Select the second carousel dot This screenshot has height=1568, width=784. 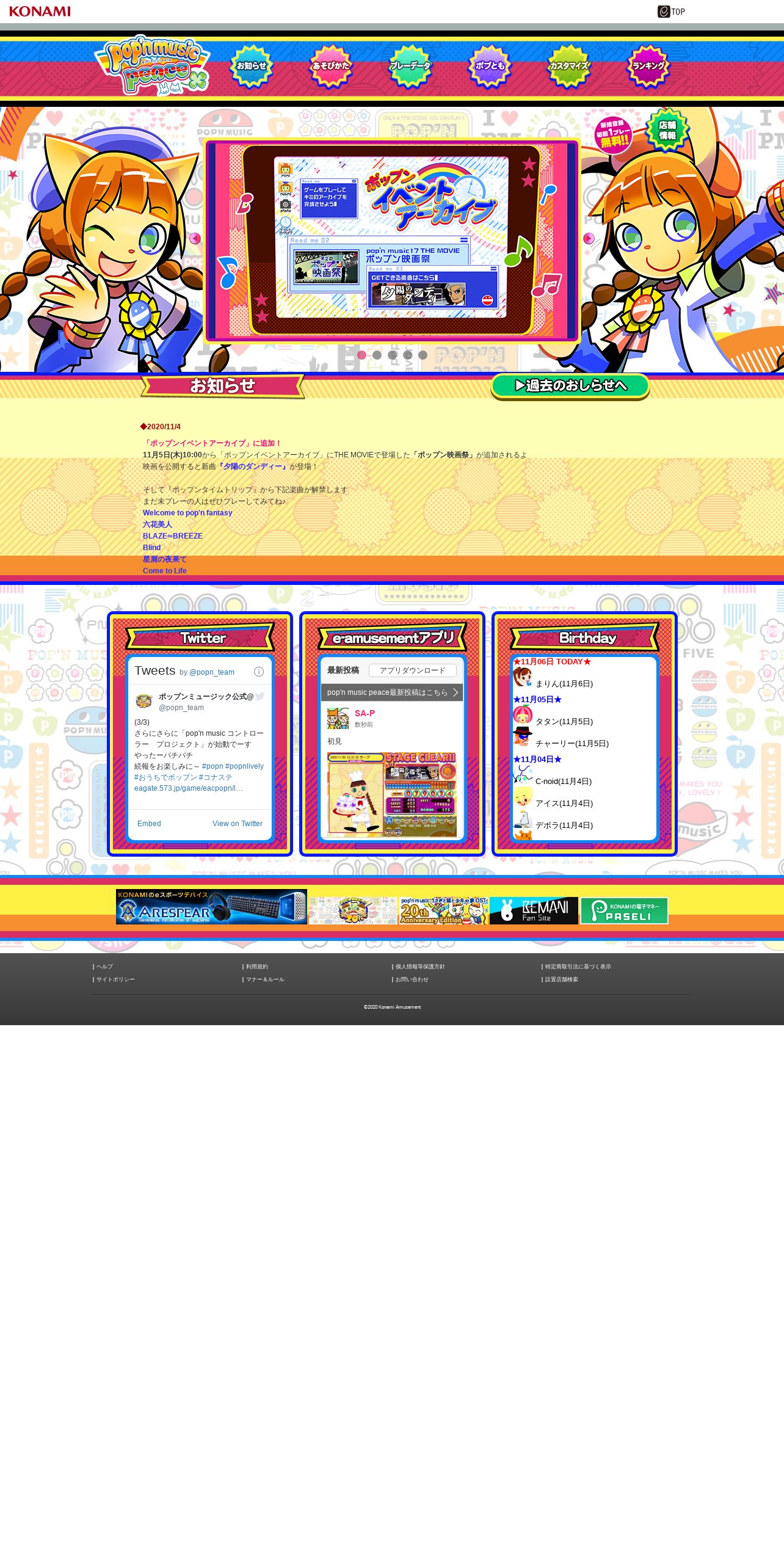[377, 355]
